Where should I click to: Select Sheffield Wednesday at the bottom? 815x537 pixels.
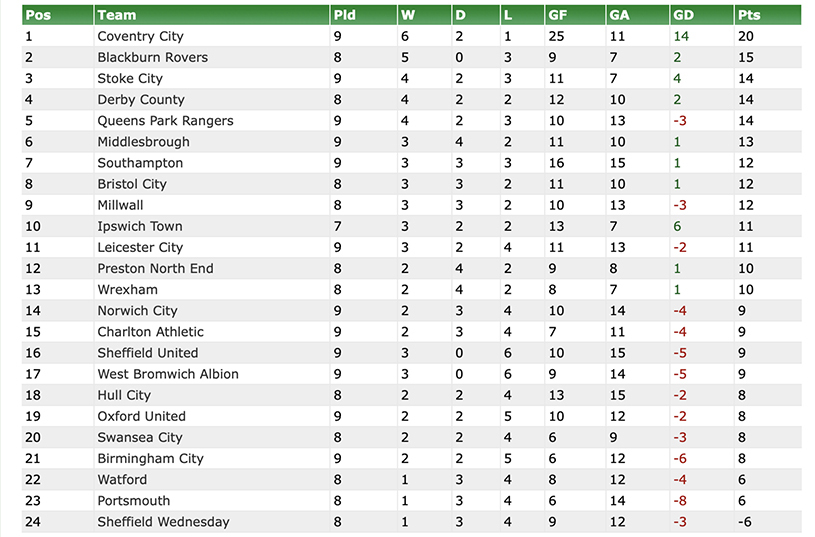pos(163,521)
